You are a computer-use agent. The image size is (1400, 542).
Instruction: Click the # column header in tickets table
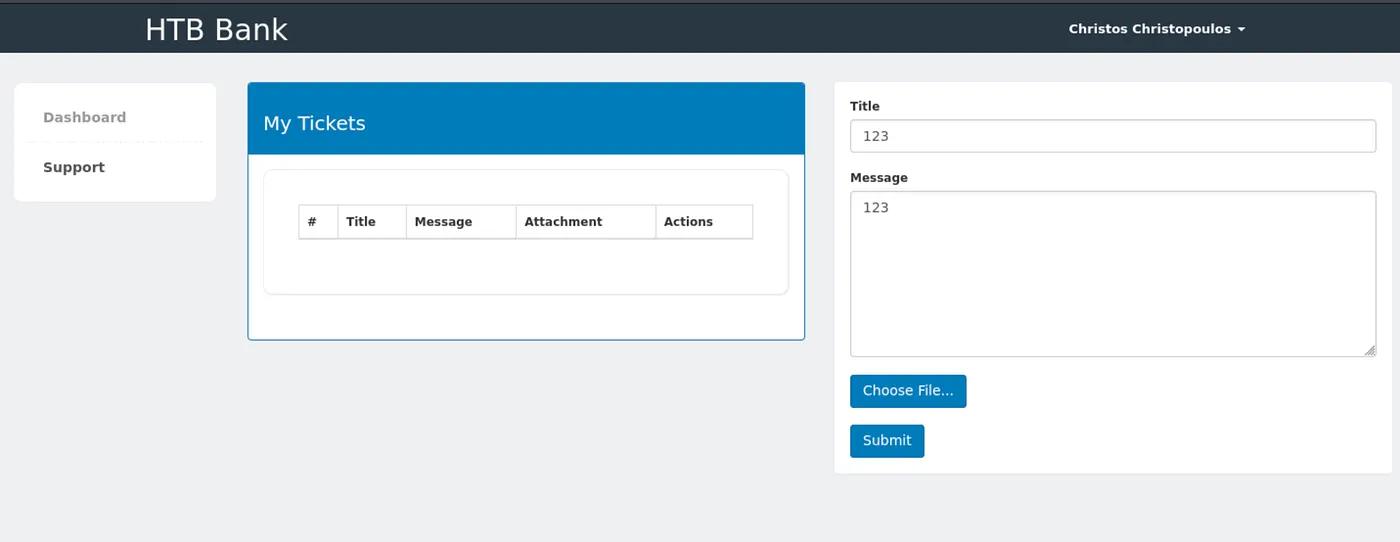[x=312, y=222]
